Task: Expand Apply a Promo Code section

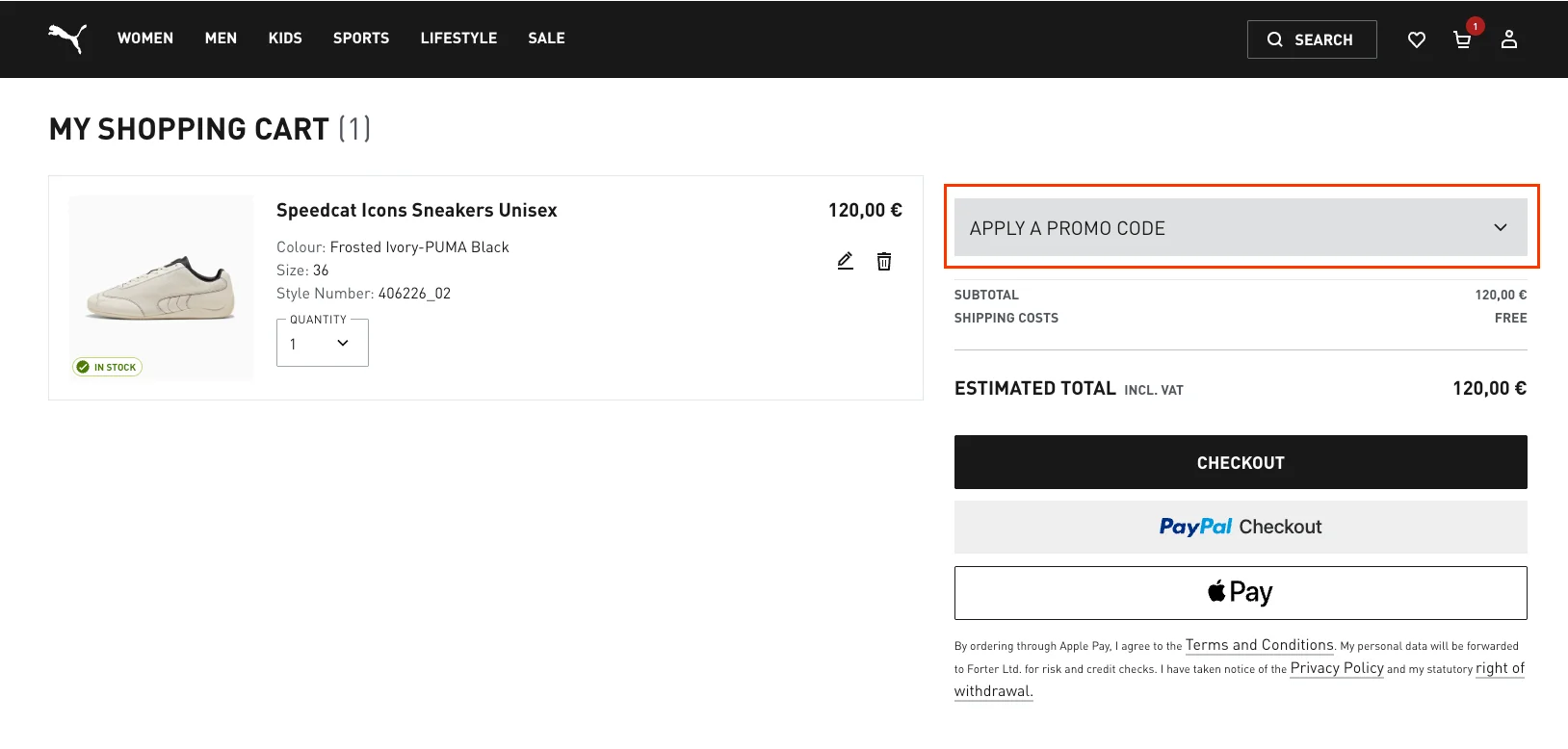Action: pos(1241,228)
